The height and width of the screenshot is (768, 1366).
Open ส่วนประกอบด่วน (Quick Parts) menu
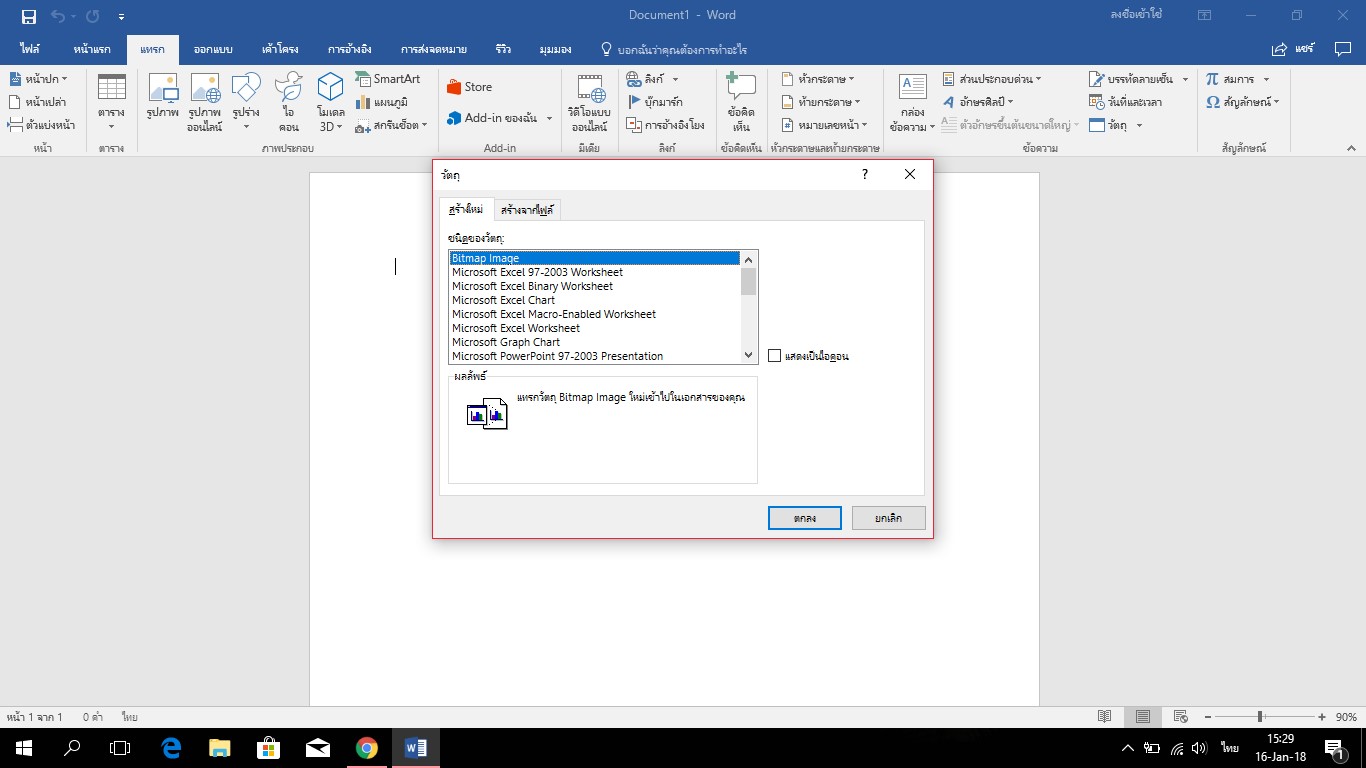point(992,79)
